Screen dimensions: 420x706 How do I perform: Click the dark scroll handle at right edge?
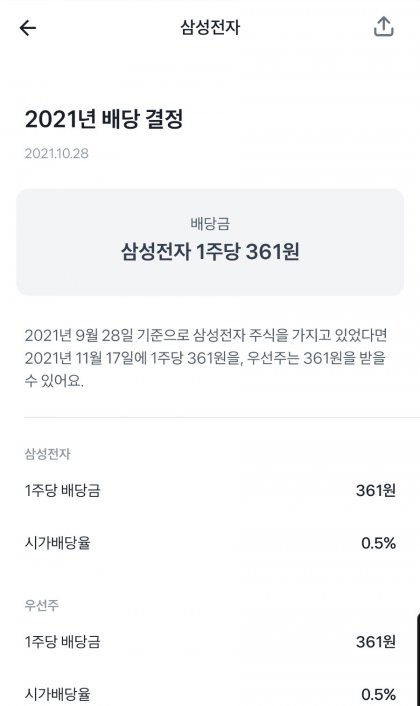(418, 658)
